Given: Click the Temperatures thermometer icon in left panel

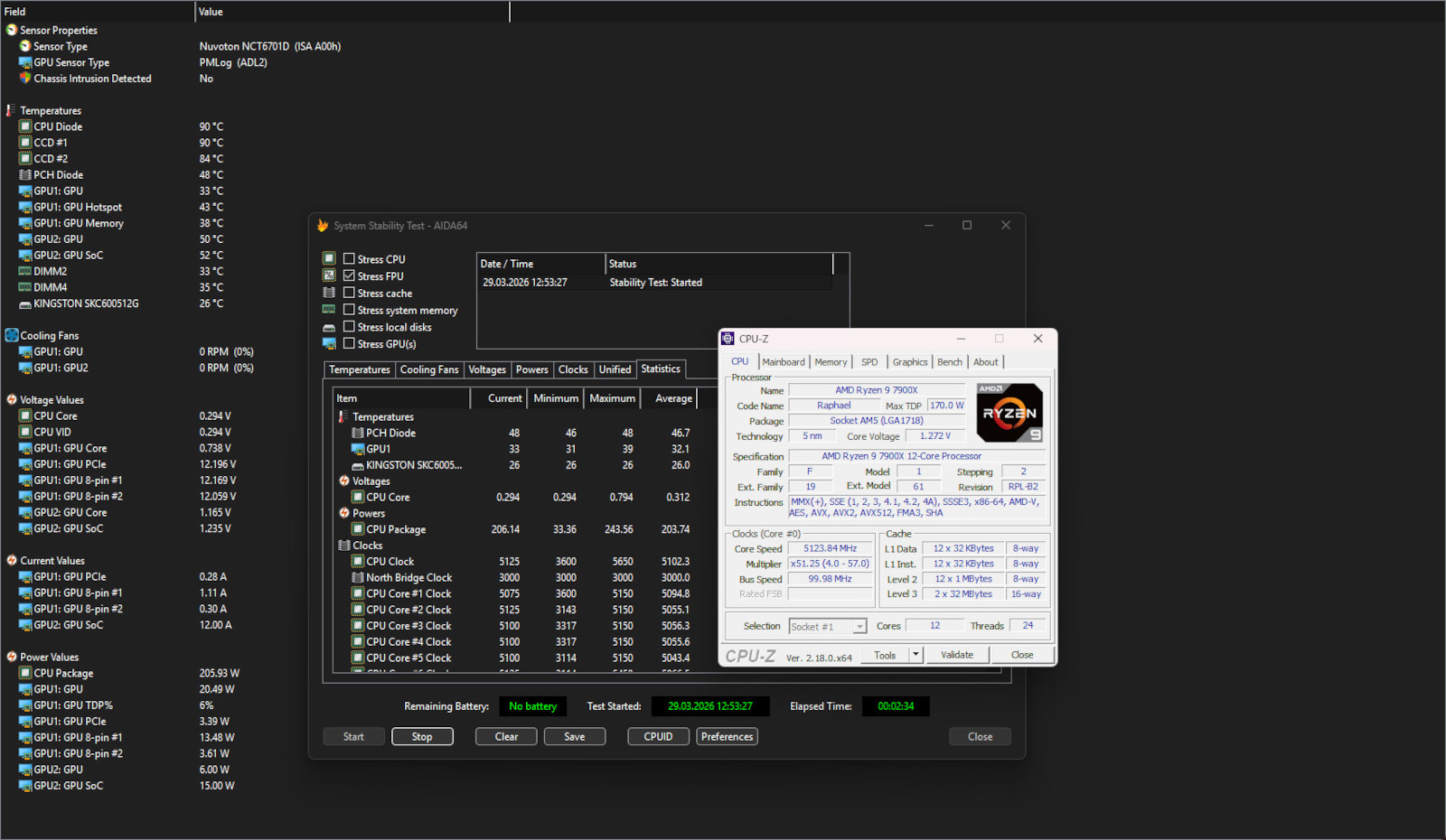Looking at the screenshot, I should click(x=12, y=110).
